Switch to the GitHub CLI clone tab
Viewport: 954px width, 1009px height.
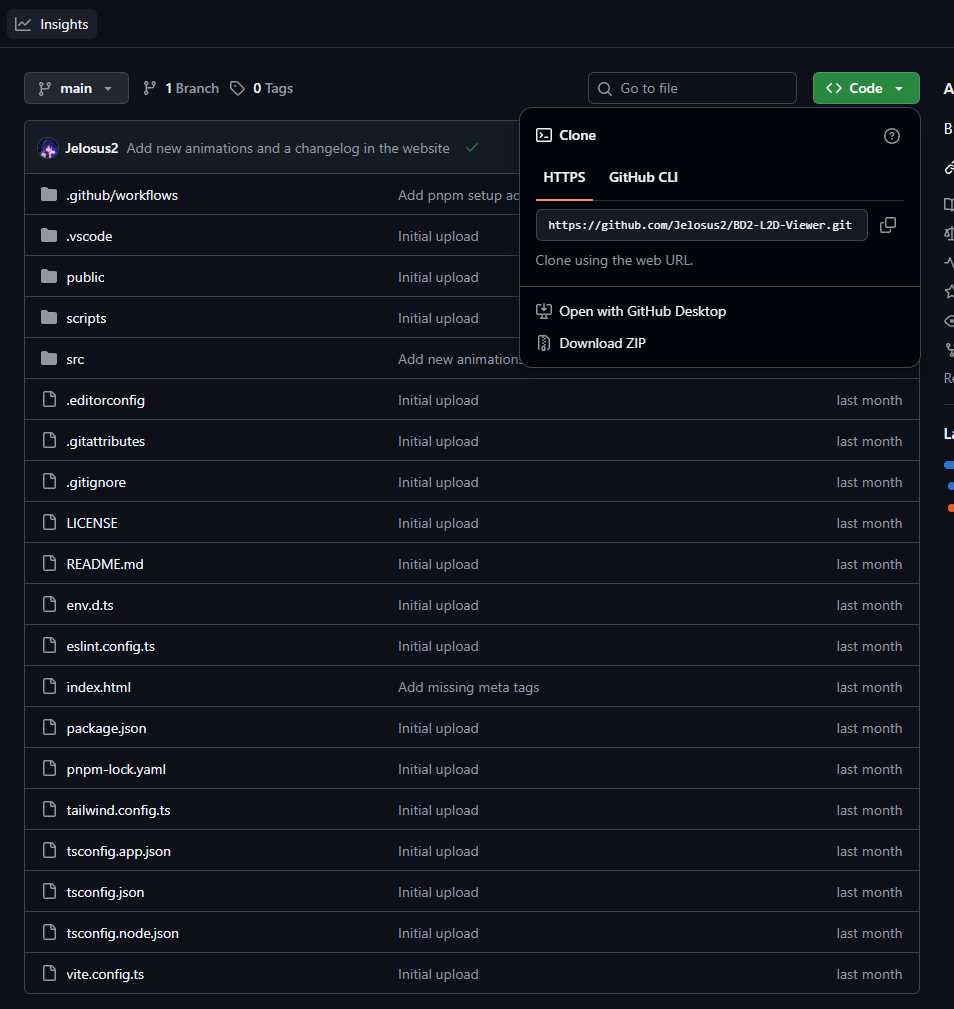coord(643,178)
